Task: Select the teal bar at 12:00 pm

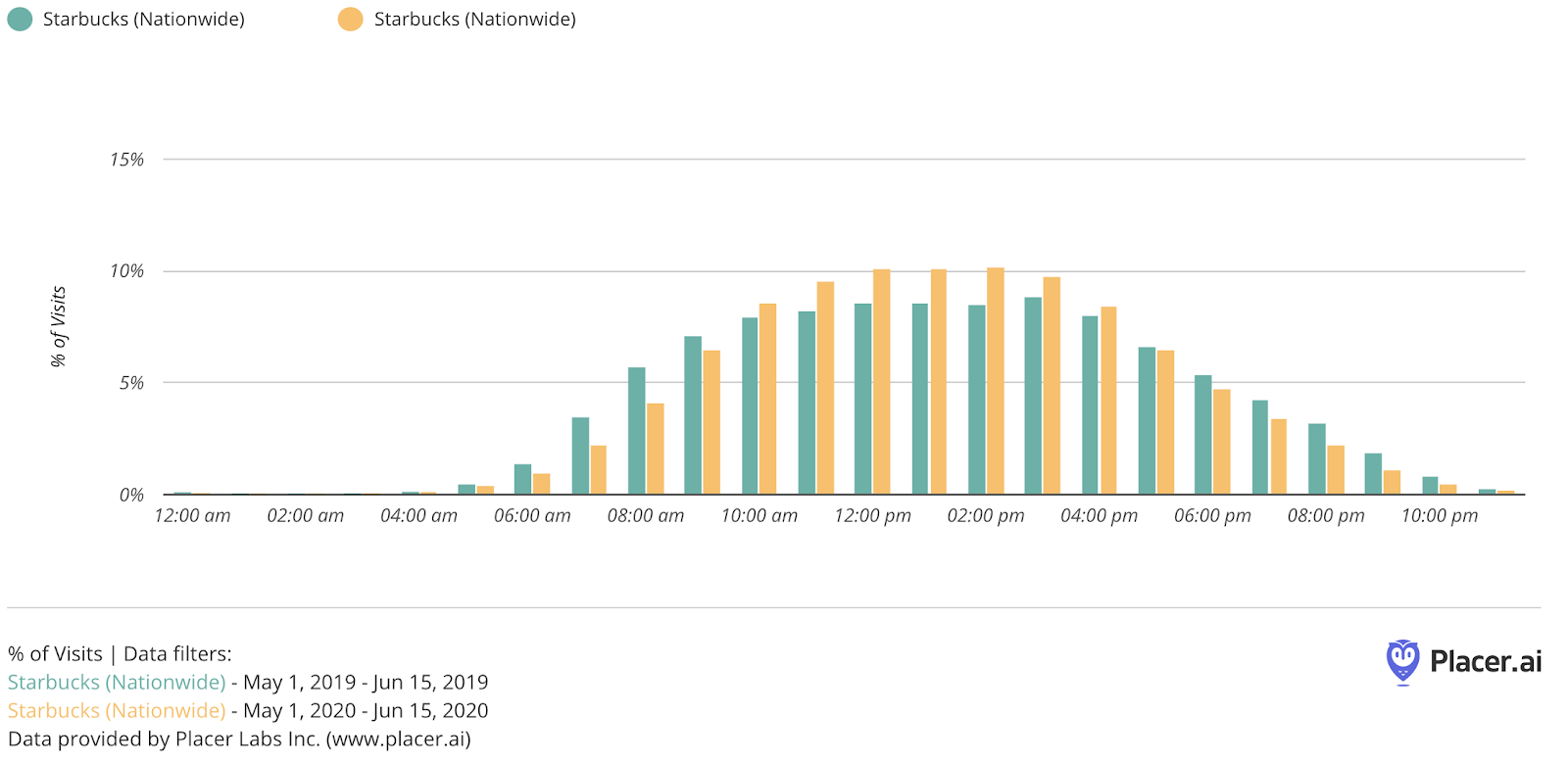Action: tap(863, 399)
